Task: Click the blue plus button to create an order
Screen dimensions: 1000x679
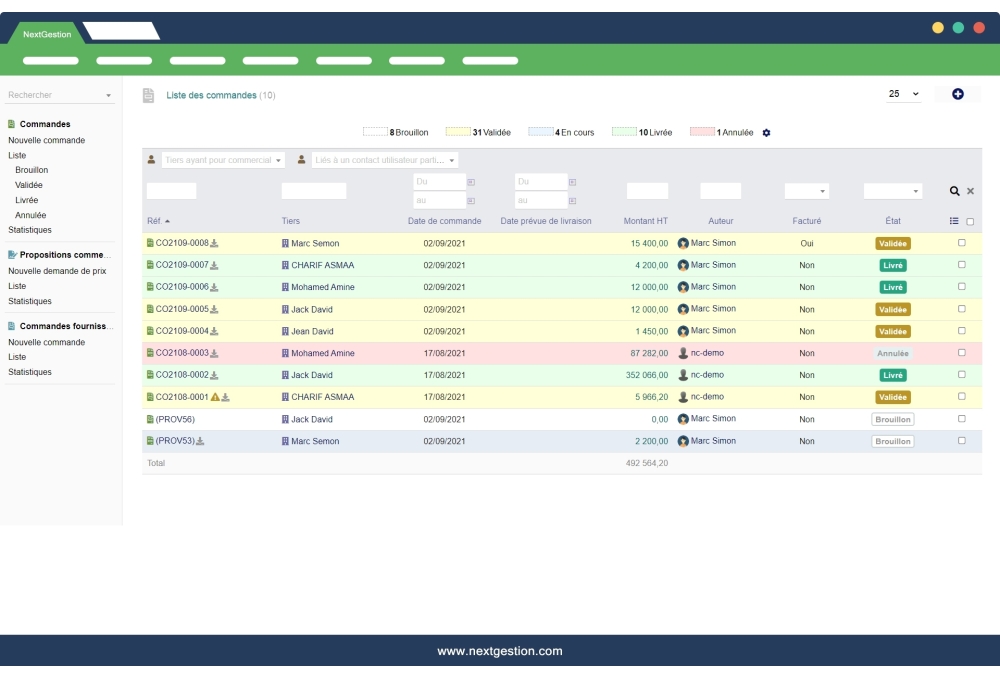Action: pyautogui.click(x=957, y=94)
